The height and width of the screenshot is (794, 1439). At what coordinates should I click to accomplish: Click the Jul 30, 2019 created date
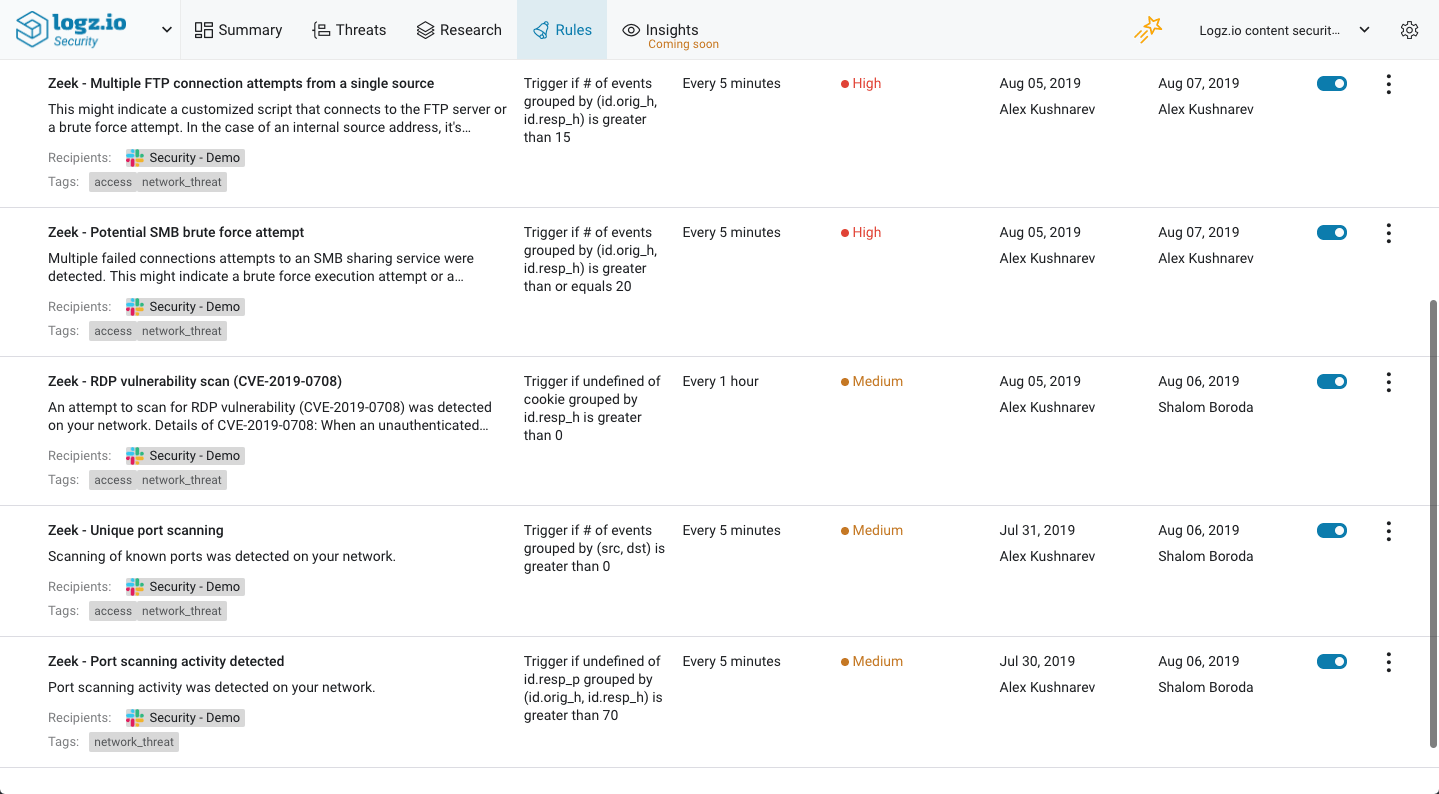pyautogui.click(x=1037, y=661)
